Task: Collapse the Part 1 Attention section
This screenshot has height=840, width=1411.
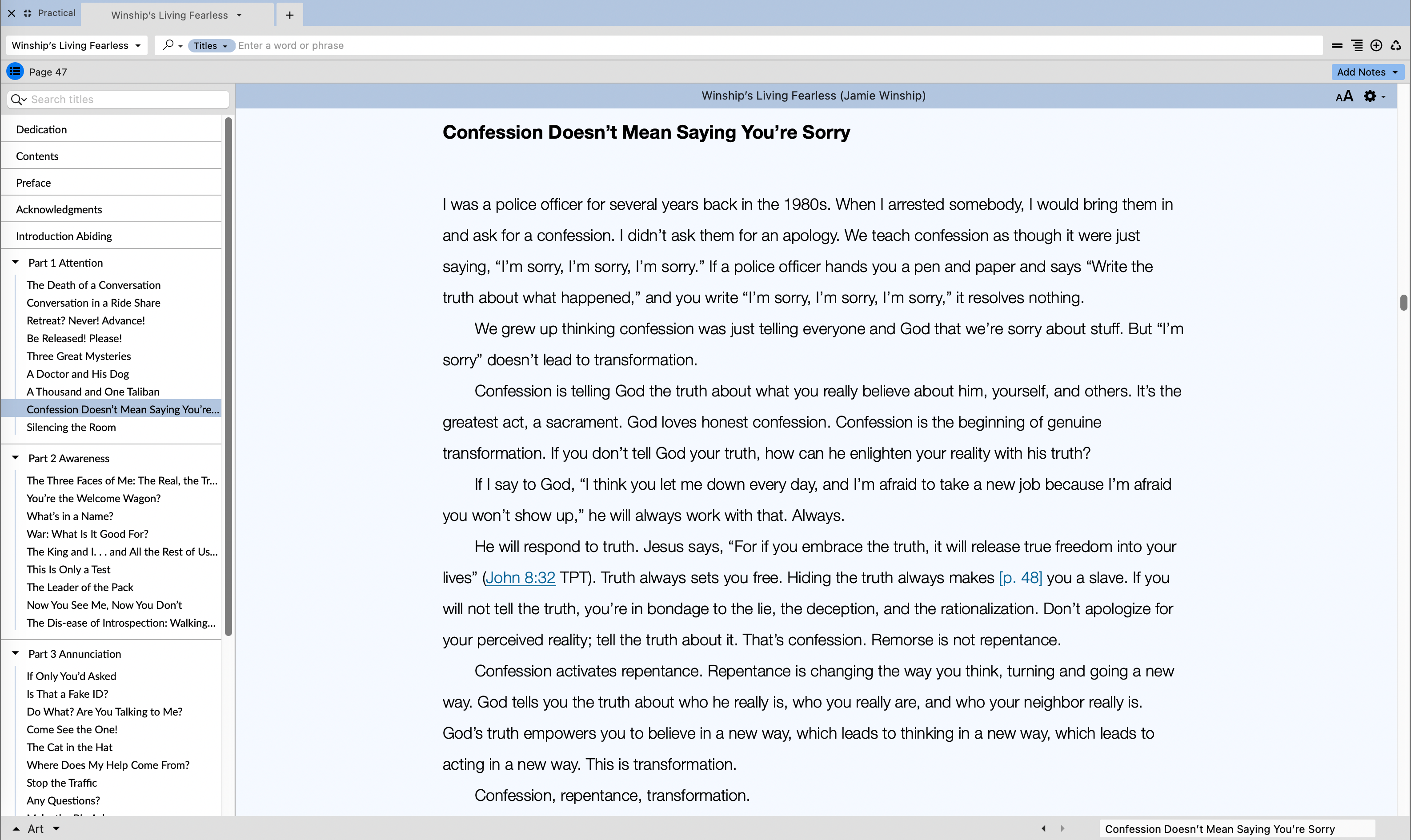Action: coord(15,262)
